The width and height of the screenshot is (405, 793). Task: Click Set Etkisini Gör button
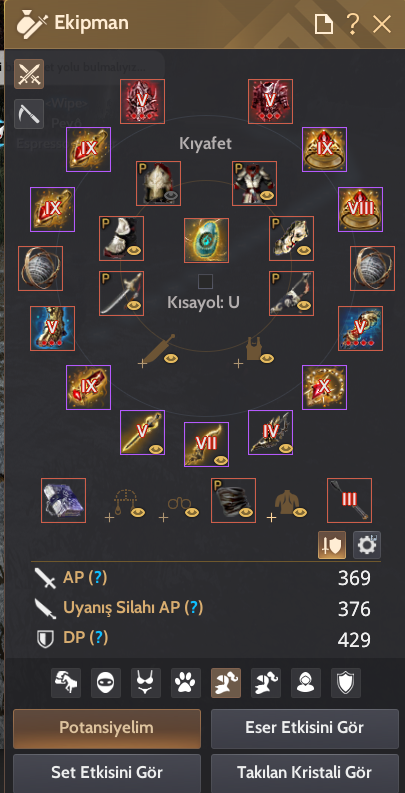(107, 773)
